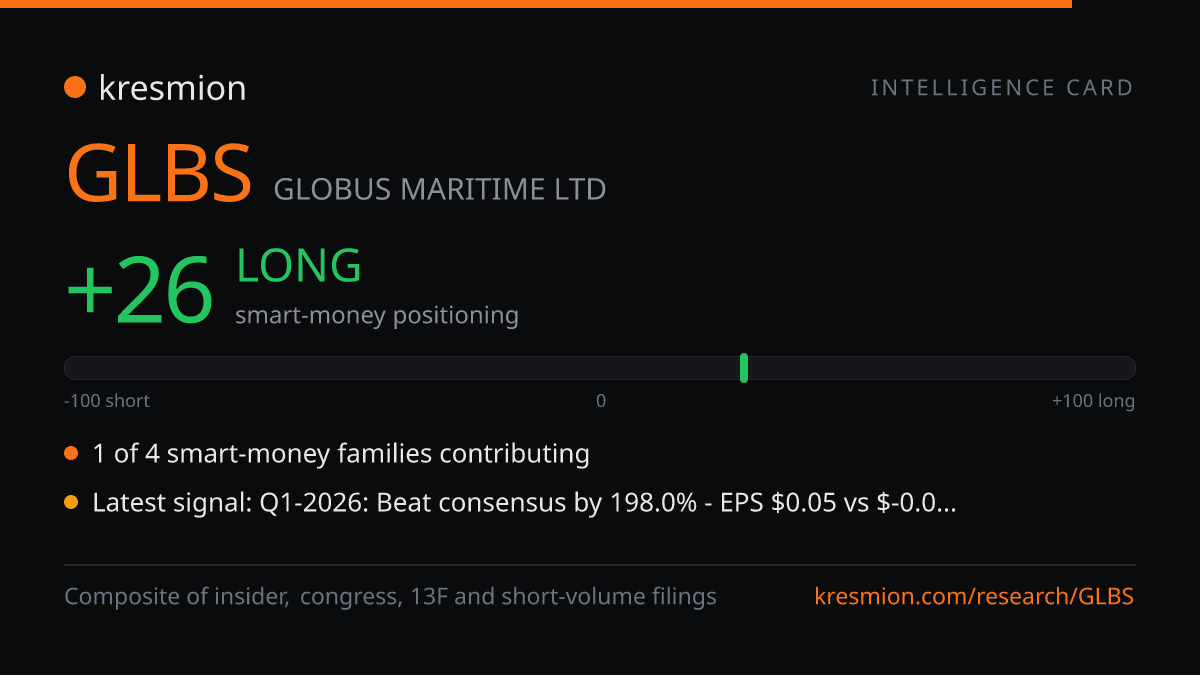This screenshot has width=1200, height=675.
Task: Click yellow bullet beside Latest signal line
Action: pos(71,503)
